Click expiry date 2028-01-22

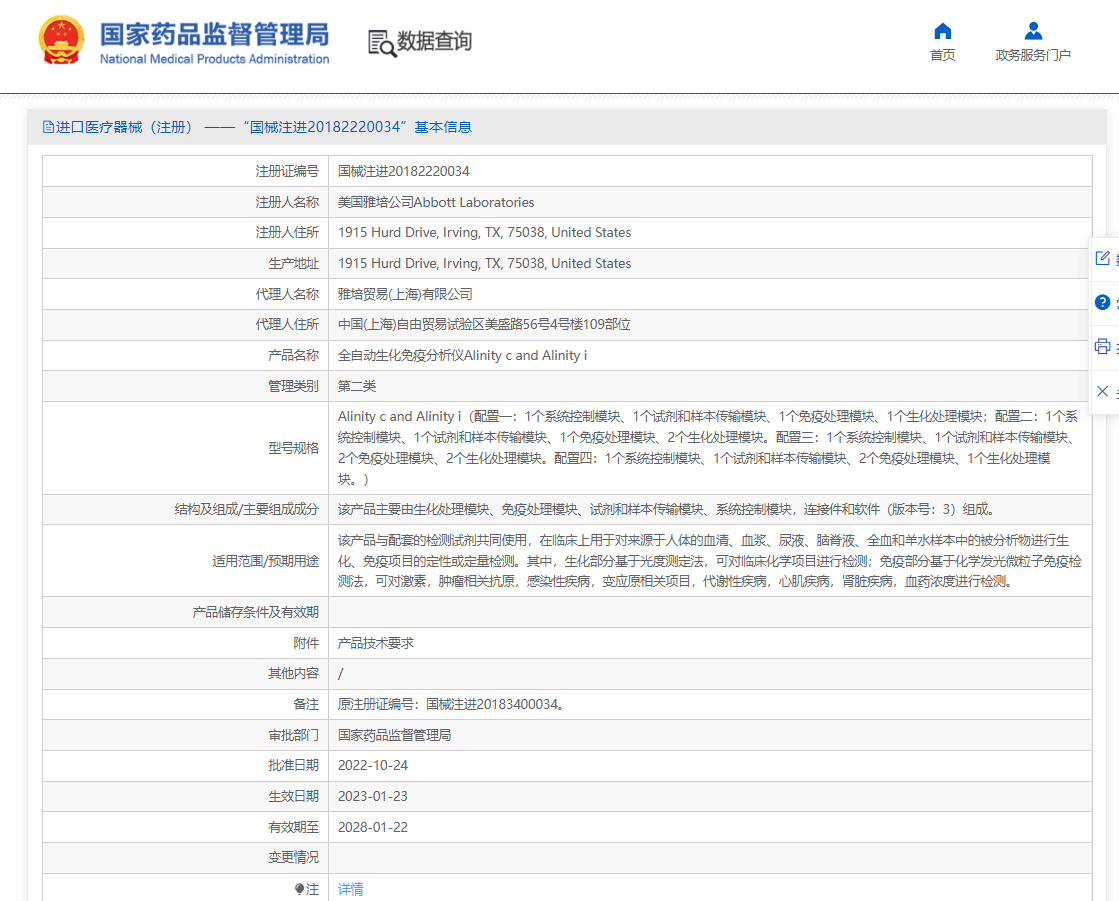373,828
